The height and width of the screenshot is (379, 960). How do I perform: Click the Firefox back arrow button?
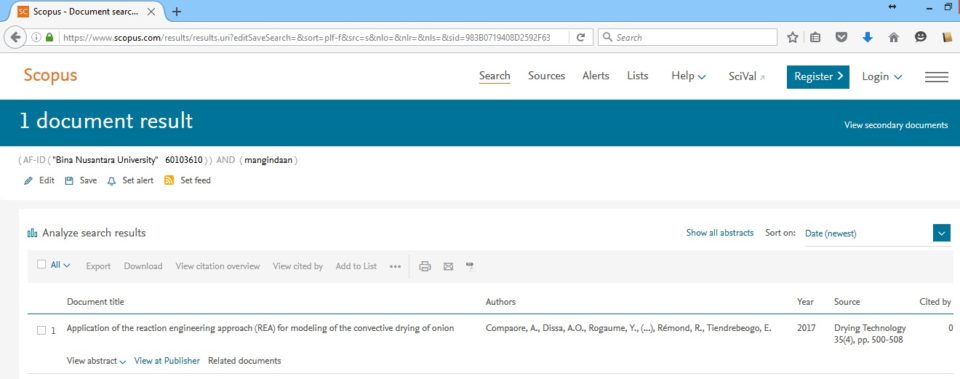point(14,37)
